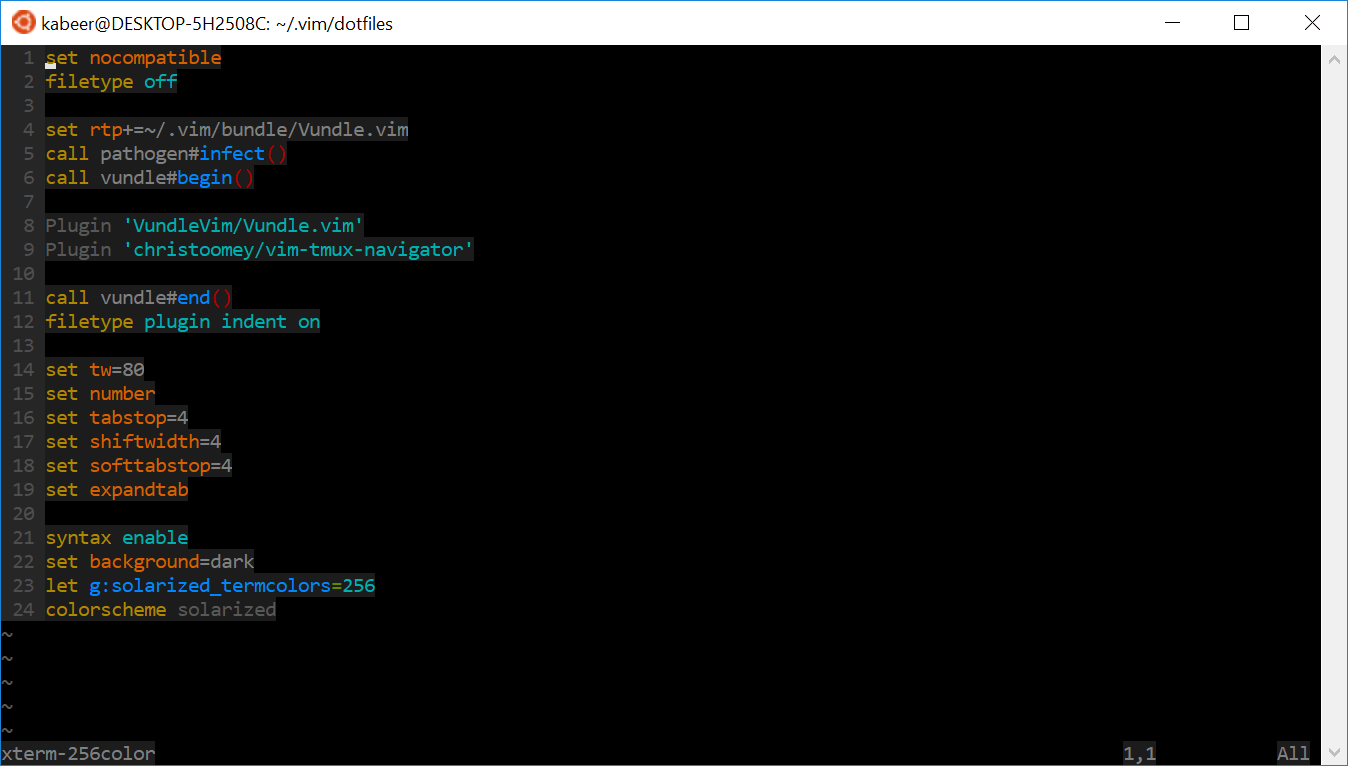
Task: Place cursor on 'let g:solarized_termcolors=256'
Action: click(210, 586)
